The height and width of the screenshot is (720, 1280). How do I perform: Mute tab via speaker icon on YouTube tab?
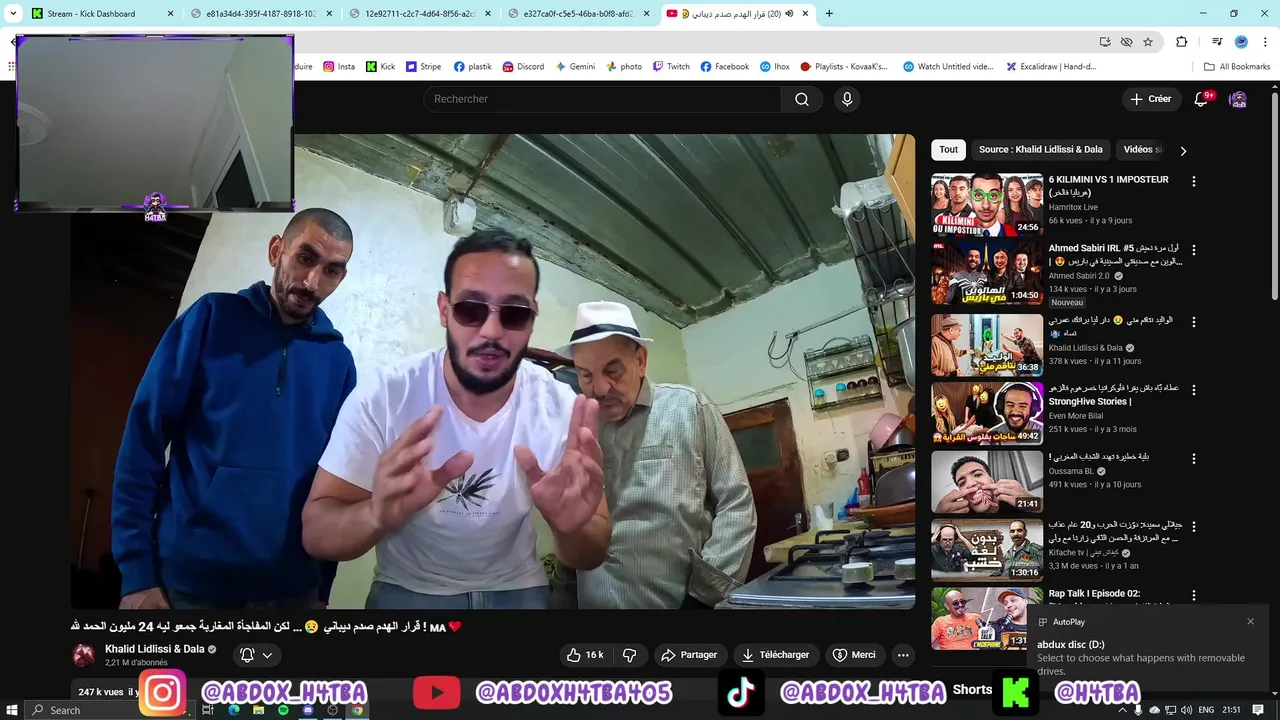790,14
